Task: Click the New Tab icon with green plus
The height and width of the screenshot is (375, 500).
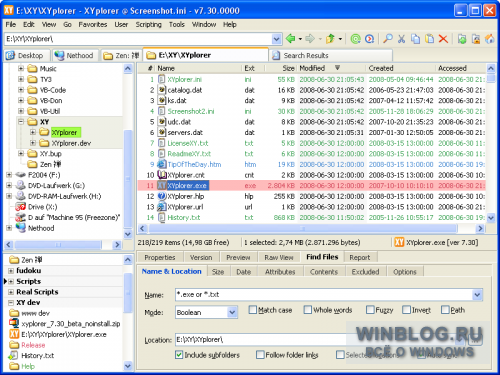Action: pos(462,39)
